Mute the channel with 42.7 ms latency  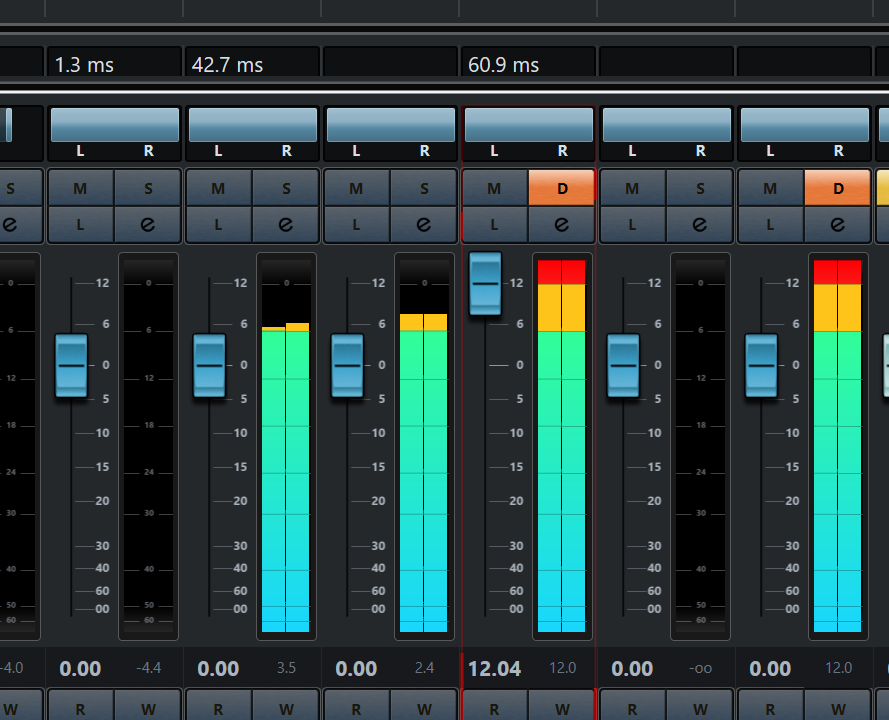coord(219,188)
